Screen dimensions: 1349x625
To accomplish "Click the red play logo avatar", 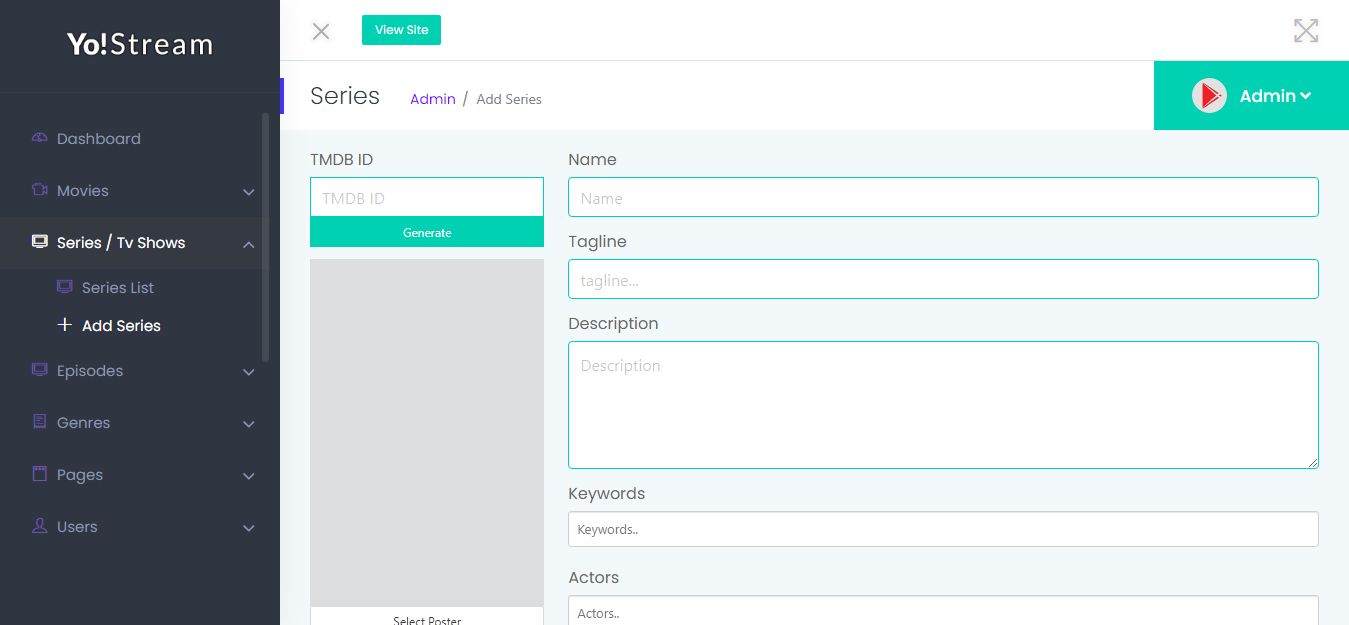I will coord(1209,96).
